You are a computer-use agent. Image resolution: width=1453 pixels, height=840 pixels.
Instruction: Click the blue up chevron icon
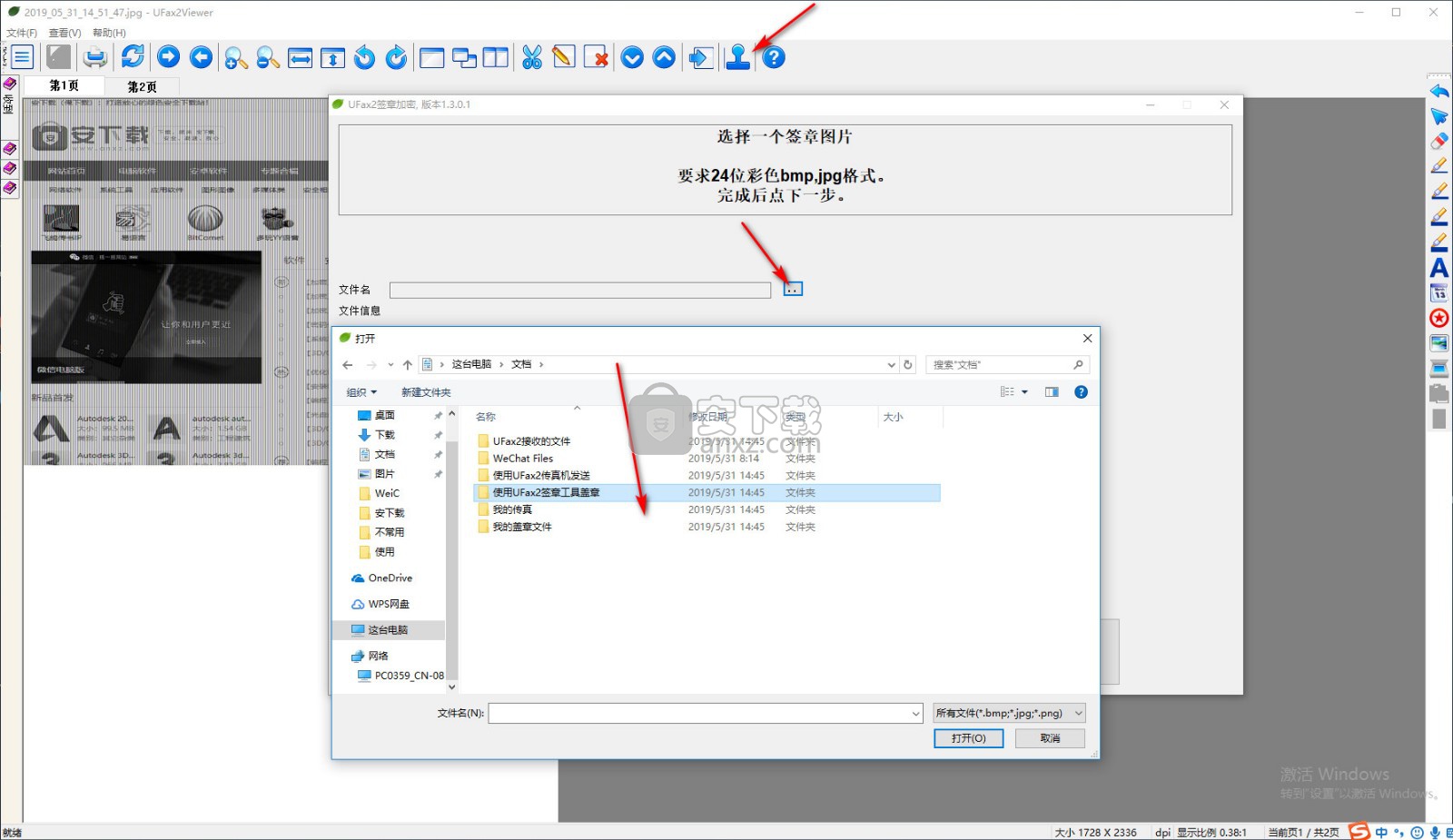(x=664, y=57)
